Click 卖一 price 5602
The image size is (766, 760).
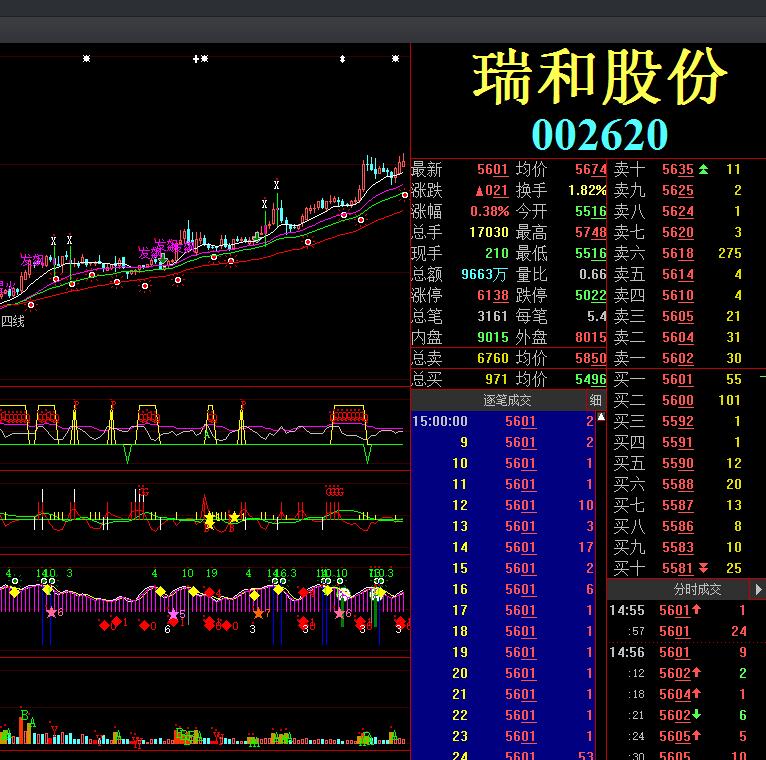tap(678, 359)
